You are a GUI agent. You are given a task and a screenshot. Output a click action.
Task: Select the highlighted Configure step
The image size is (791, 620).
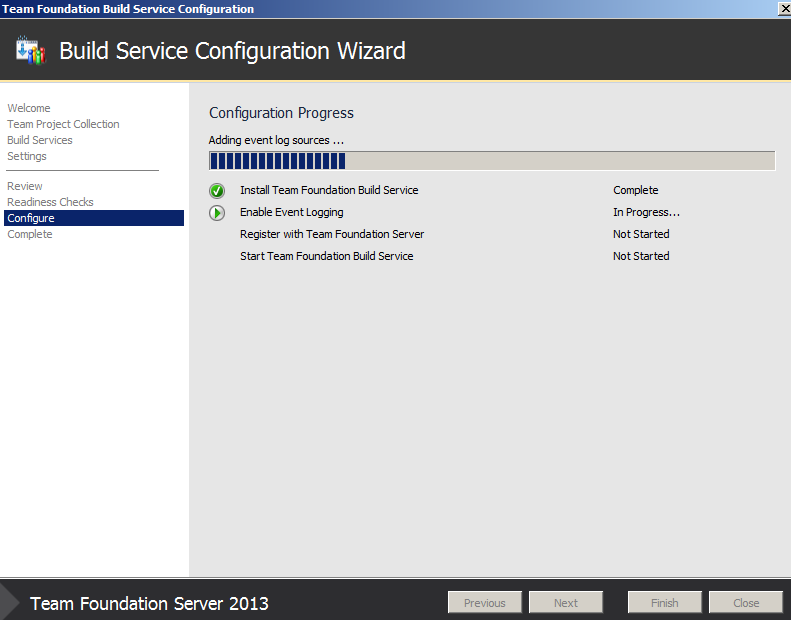31,218
